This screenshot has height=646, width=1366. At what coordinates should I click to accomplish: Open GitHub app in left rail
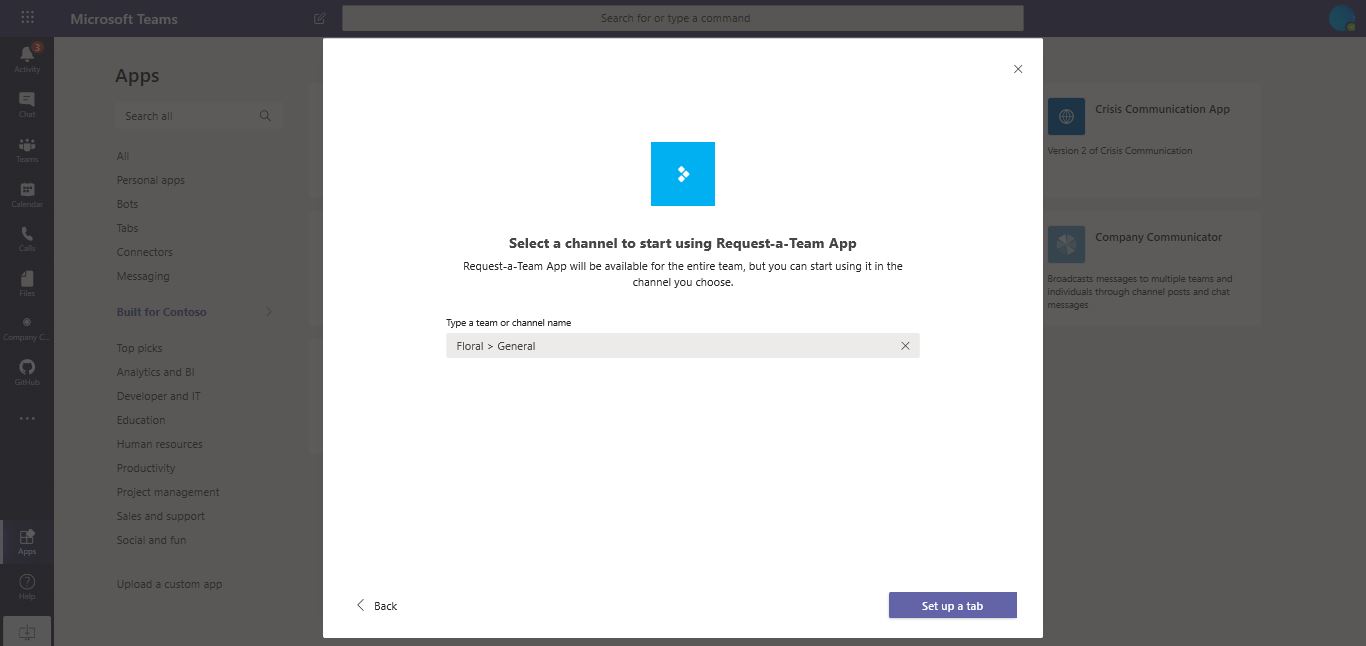(27, 372)
